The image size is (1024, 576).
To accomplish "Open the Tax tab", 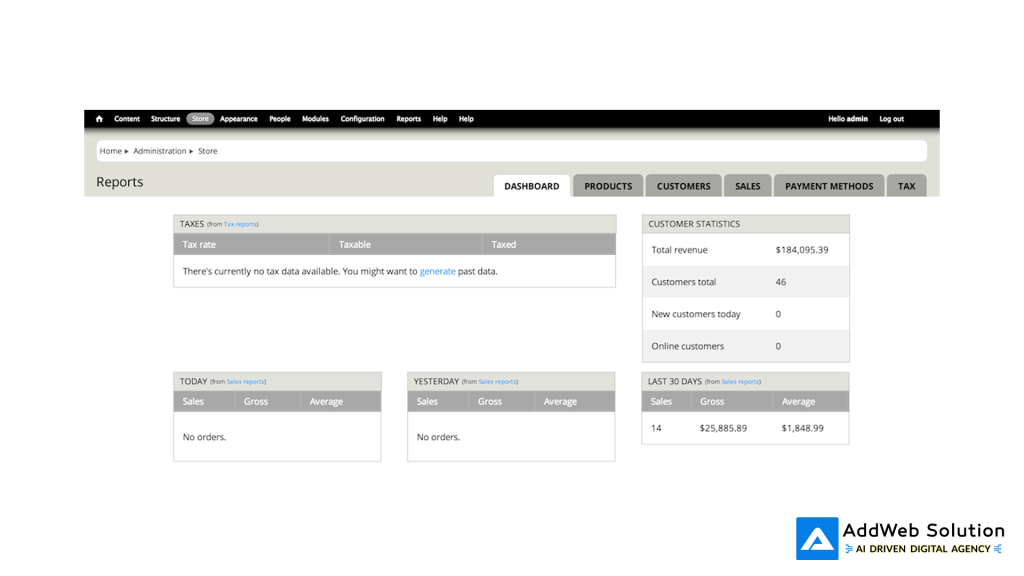I will pyautogui.click(x=906, y=185).
